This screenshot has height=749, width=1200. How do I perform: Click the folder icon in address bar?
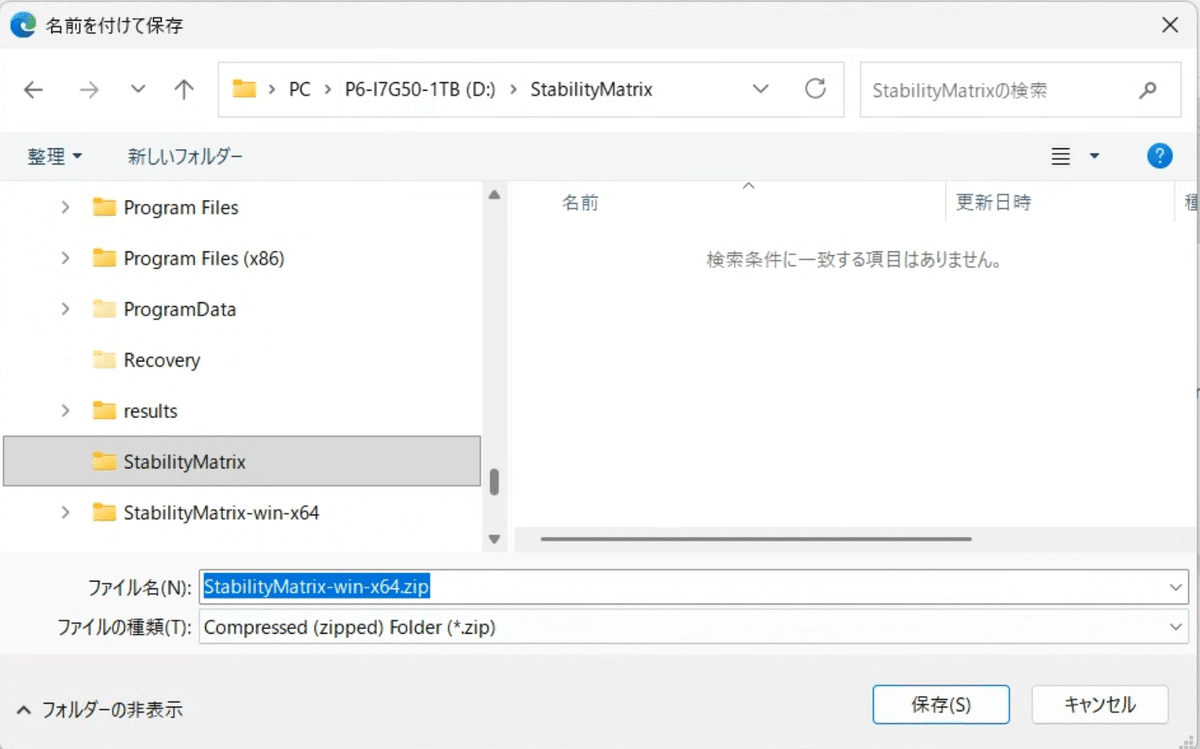click(x=244, y=89)
